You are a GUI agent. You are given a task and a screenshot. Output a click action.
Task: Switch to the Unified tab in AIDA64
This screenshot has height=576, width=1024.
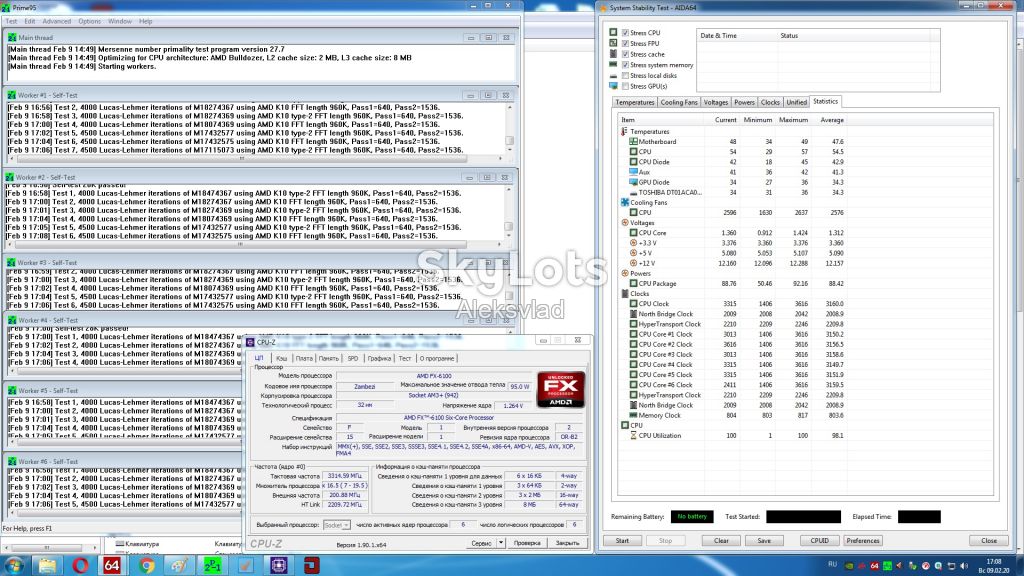coord(796,103)
